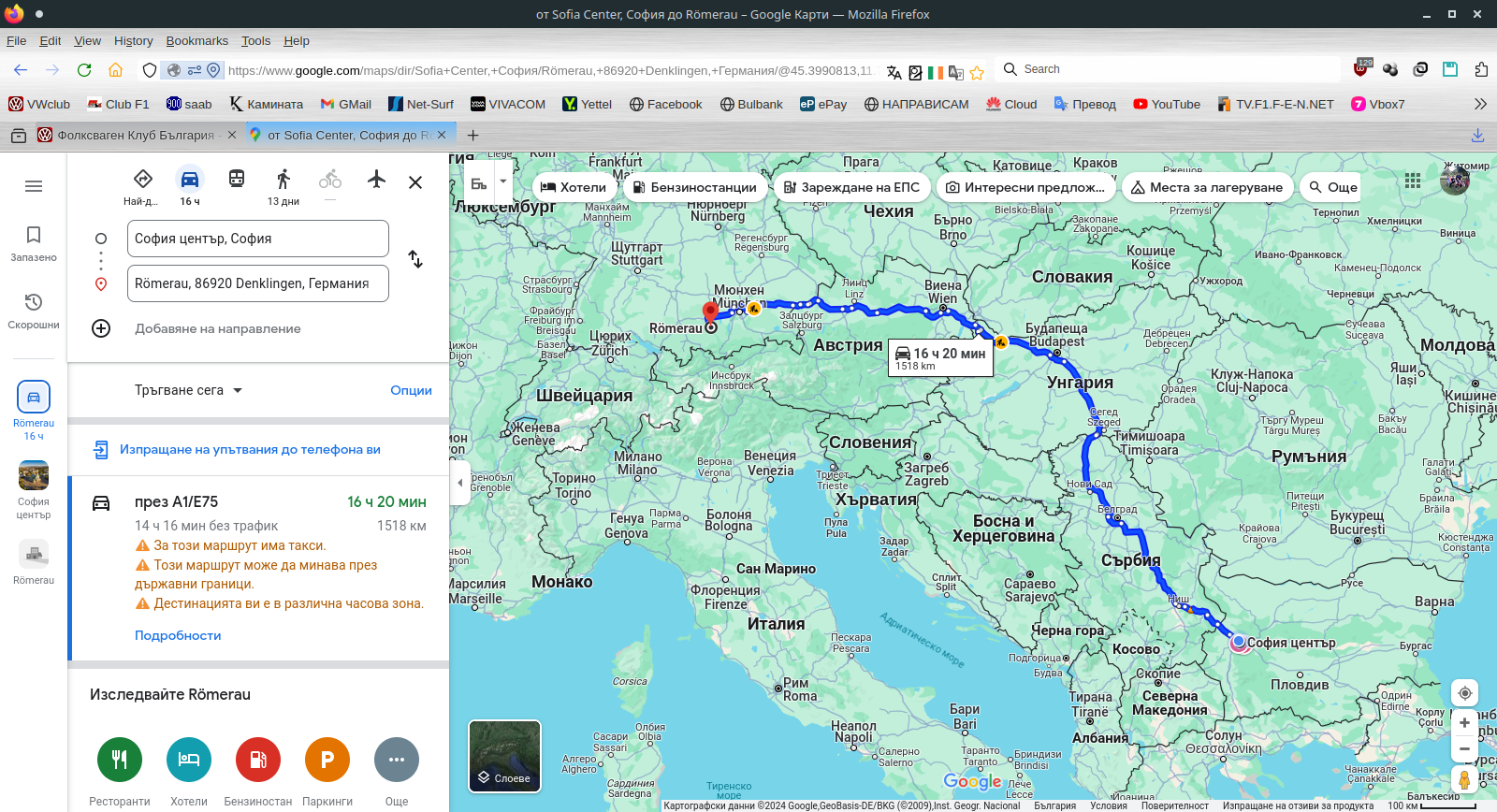Select the route via A1/E75
The image size is (1497, 812).
258,568
